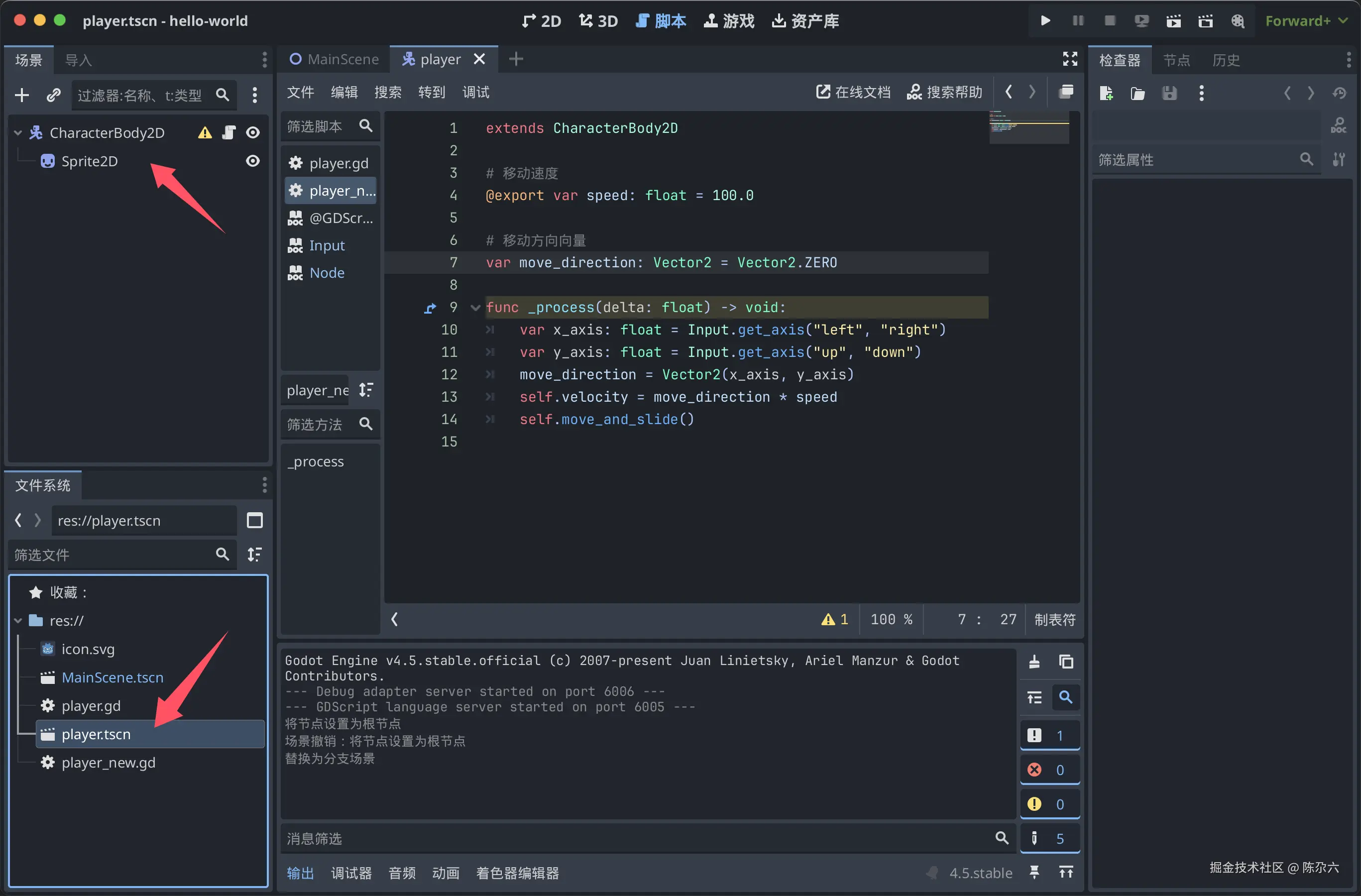This screenshot has width=1361, height=896.
Task: Toggle distraction-free mode in script editor
Action: (x=1069, y=59)
